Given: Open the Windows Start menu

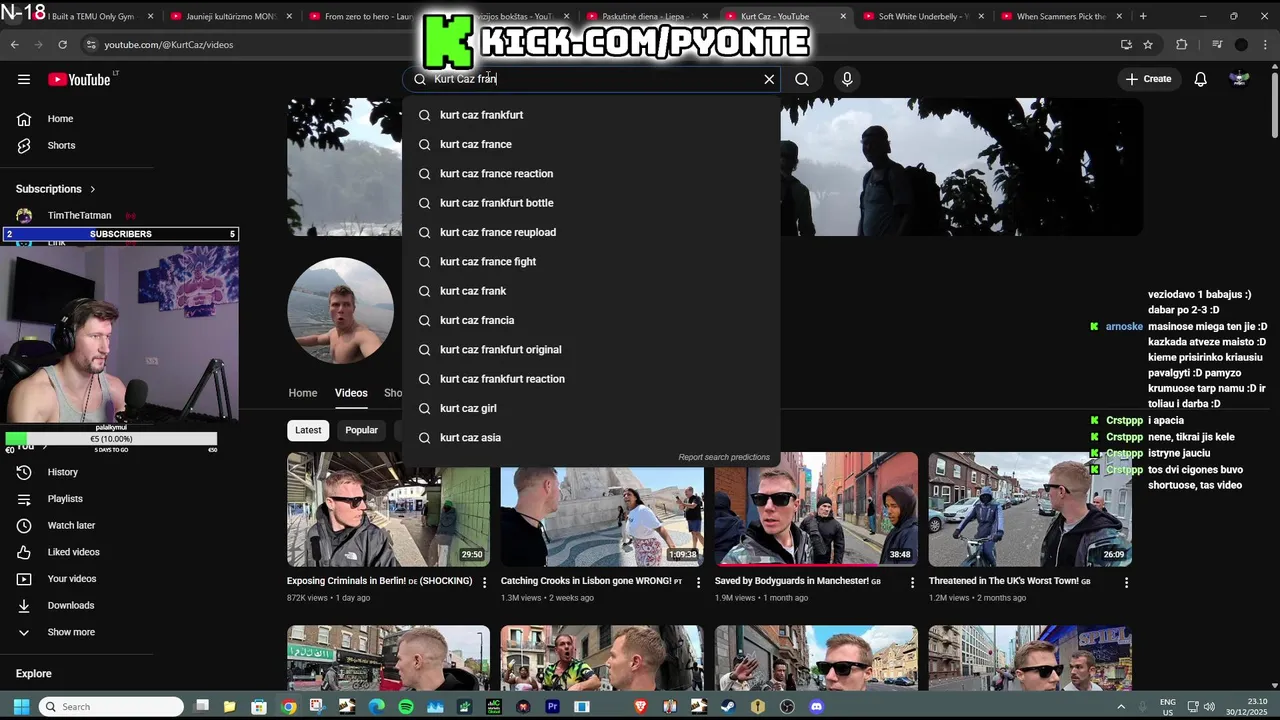Looking at the screenshot, I should 21,706.
